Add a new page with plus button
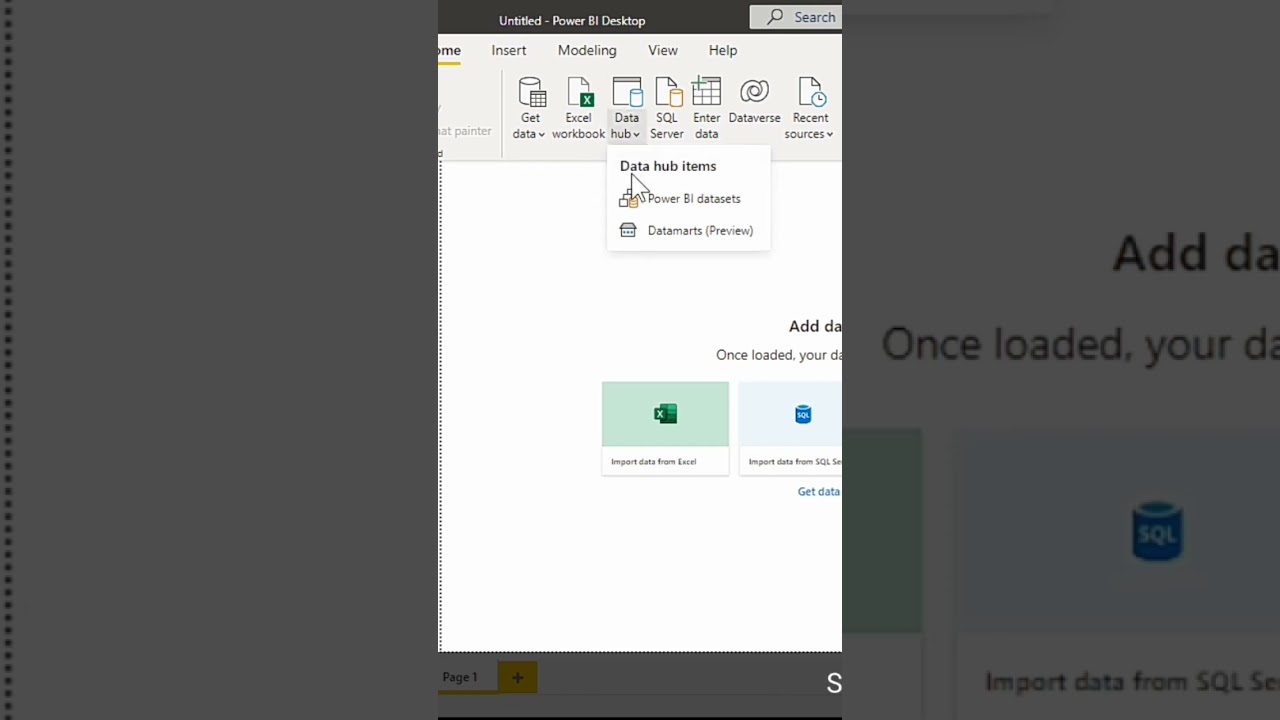Viewport: 1280px width, 720px height. point(517,677)
